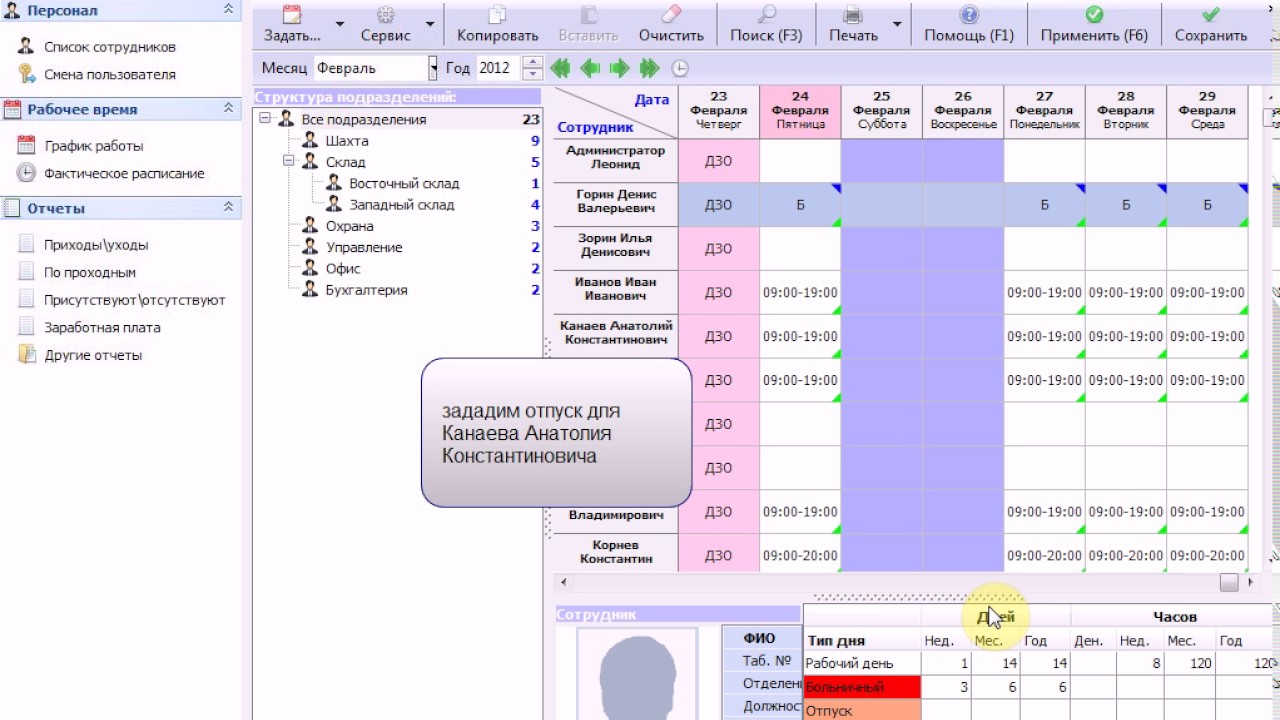The image size is (1280, 720).
Task: Select the 24 Февраля Пятница column header
Action: [x=800, y=112]
